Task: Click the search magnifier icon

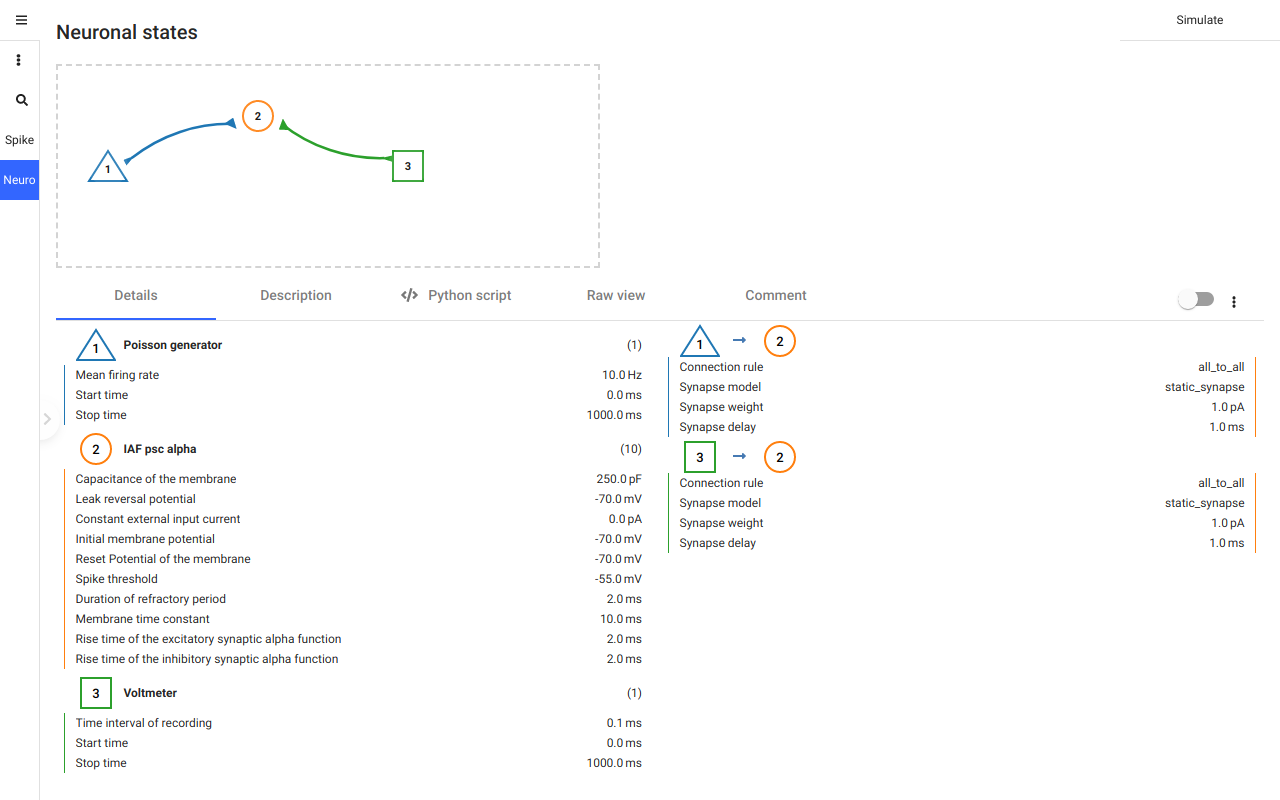Action: point(21,100)
